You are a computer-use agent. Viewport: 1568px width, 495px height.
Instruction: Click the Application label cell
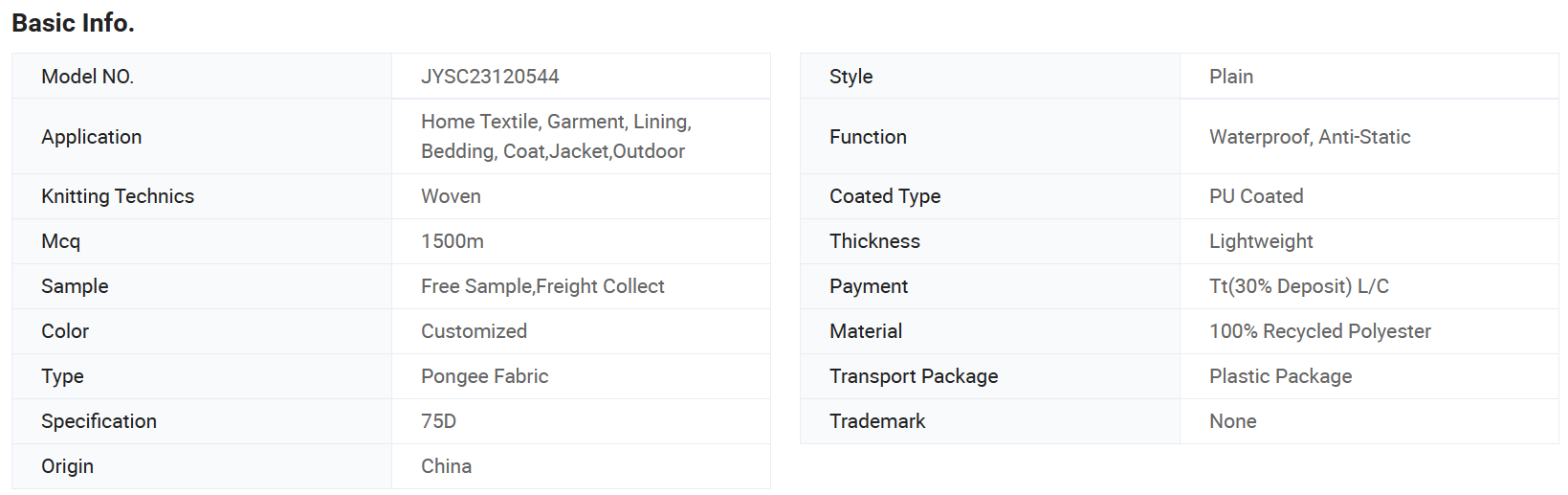tap(202, 137)
